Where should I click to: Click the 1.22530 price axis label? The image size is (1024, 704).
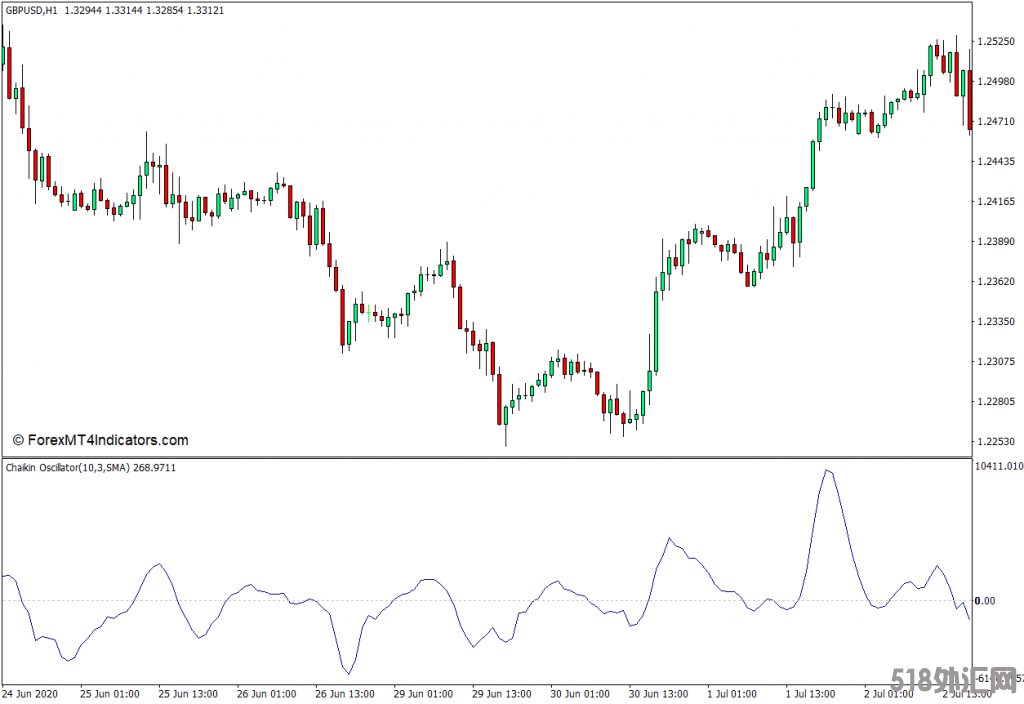point(996,441)
